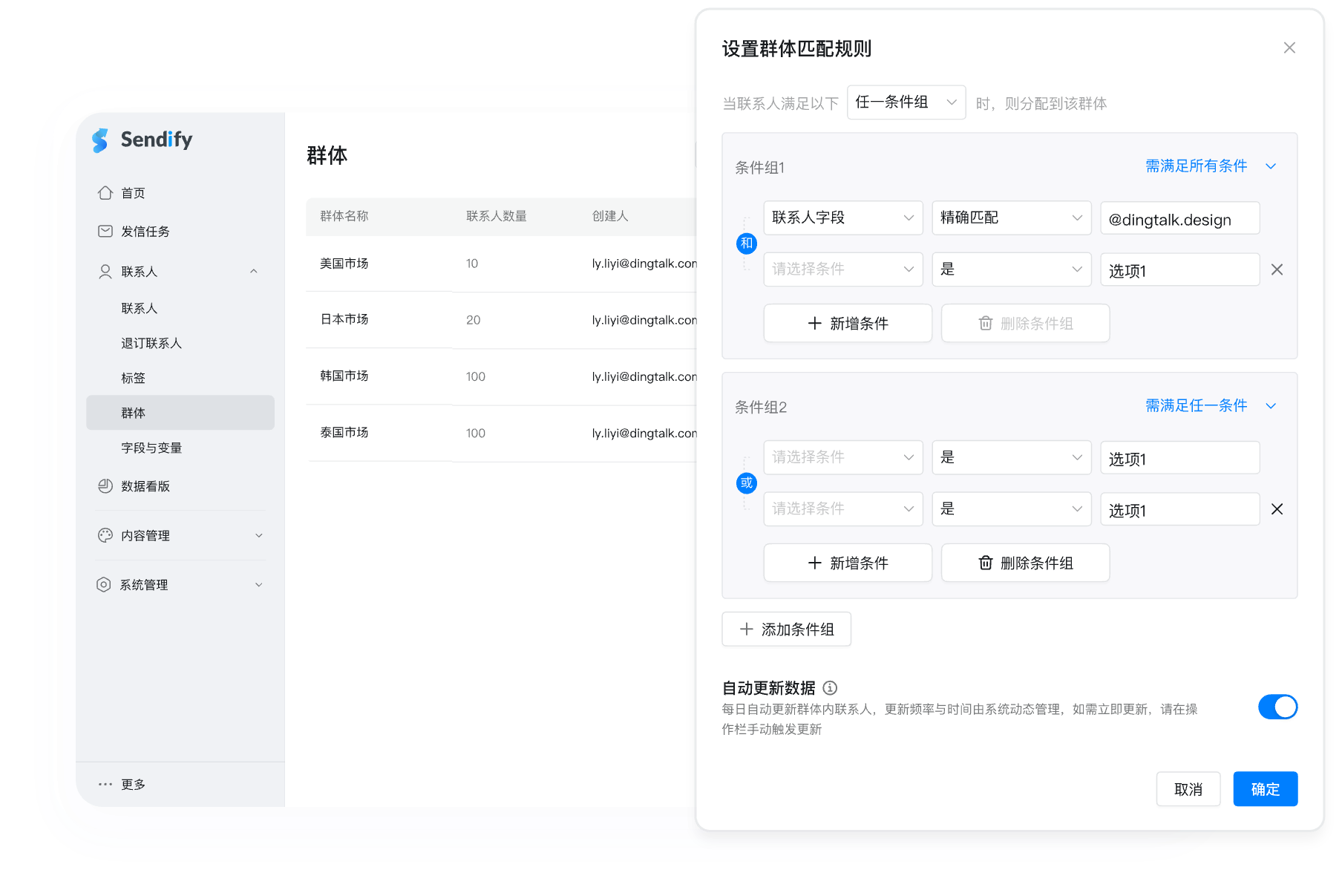
Task: Click 添加条件组 button
Action: pyautogui.click(x=786, y=630)
